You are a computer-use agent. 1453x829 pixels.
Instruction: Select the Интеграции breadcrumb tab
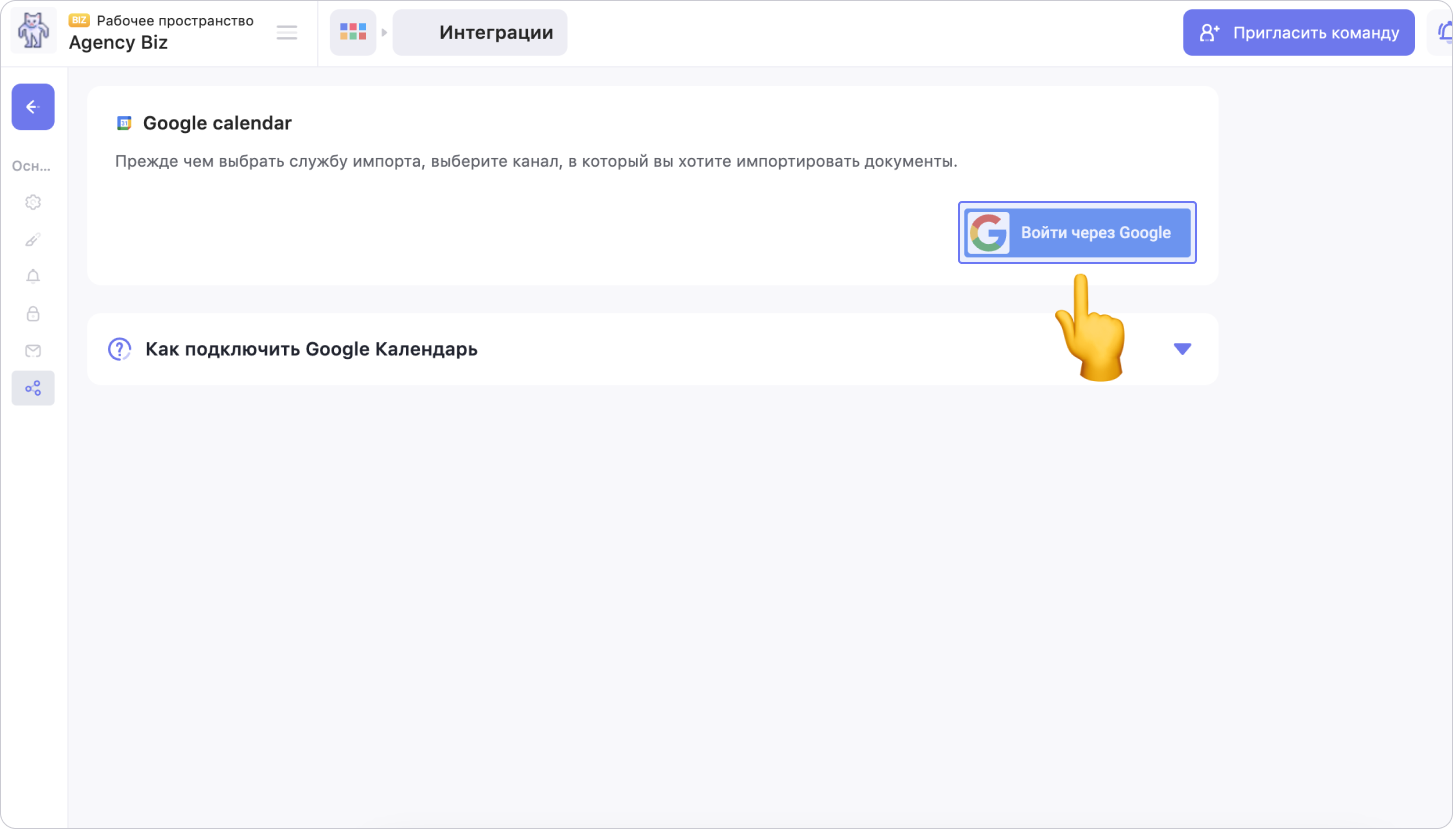(480, 33)
